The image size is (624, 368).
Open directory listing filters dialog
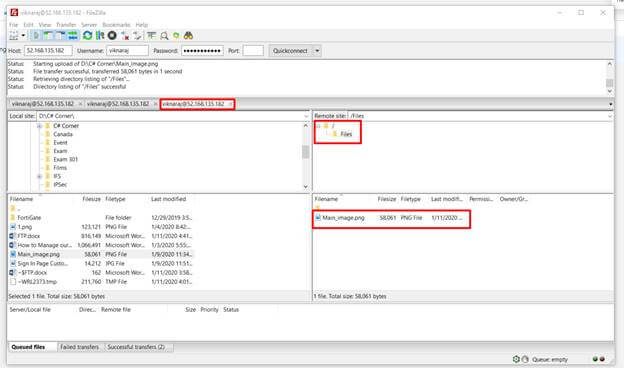[151, 36]
